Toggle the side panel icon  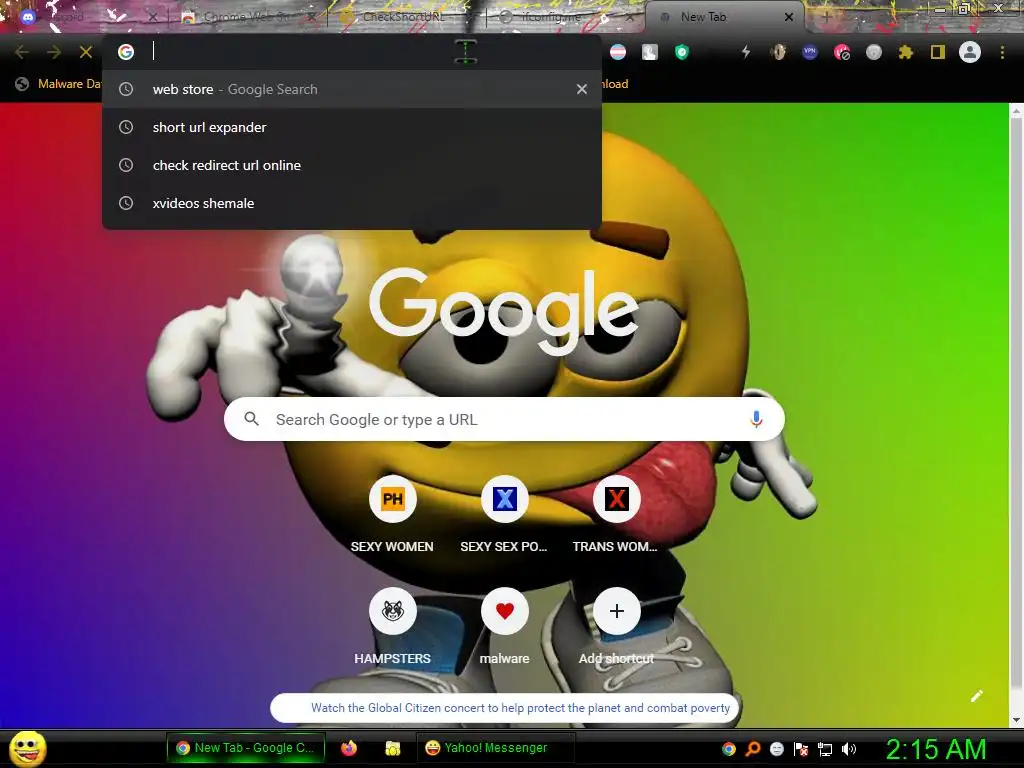coord(938,52)
